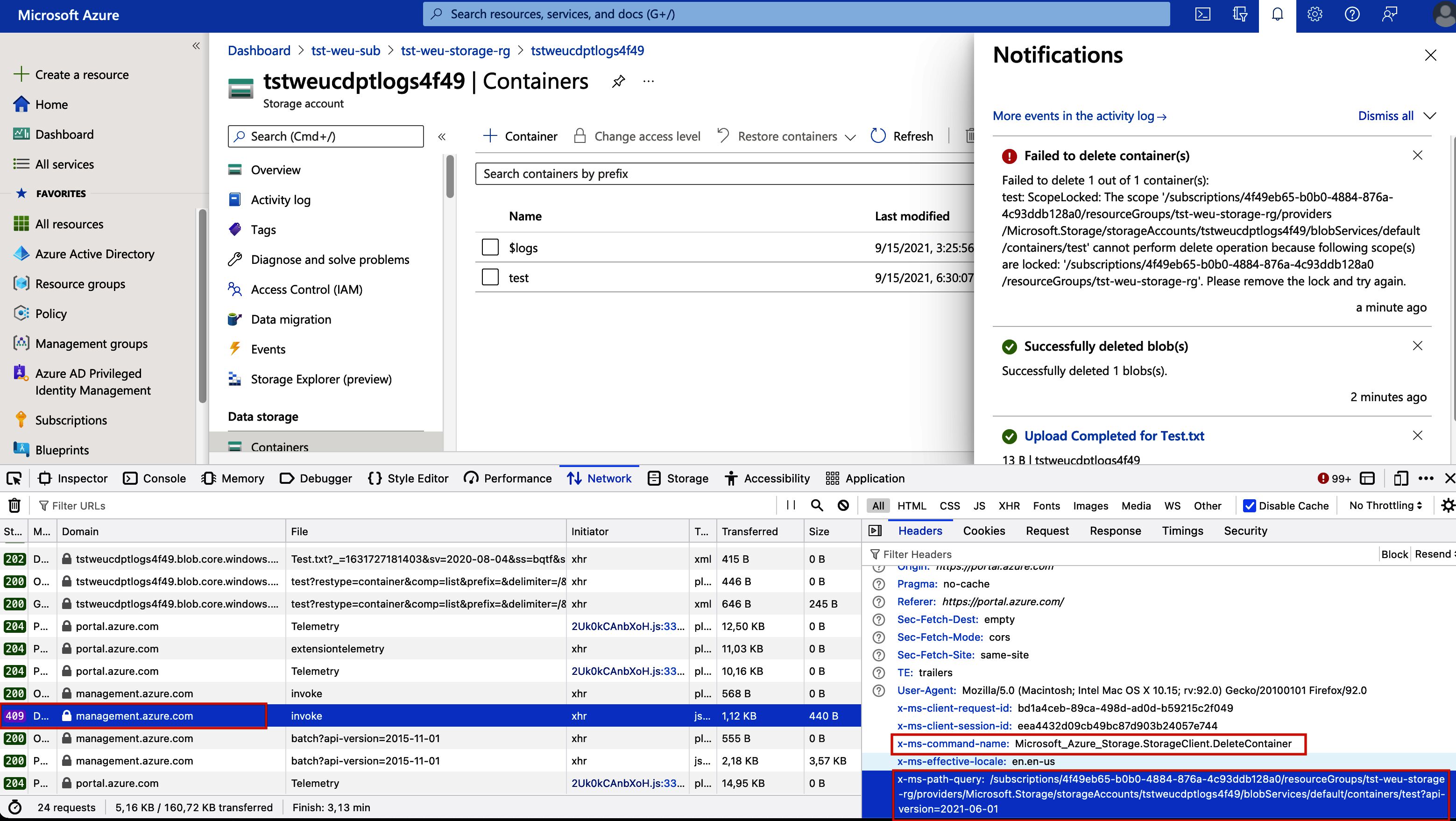The image size is (1456, 821).
Task: Clear network requests with trash icon
Action: coord(13,505)
